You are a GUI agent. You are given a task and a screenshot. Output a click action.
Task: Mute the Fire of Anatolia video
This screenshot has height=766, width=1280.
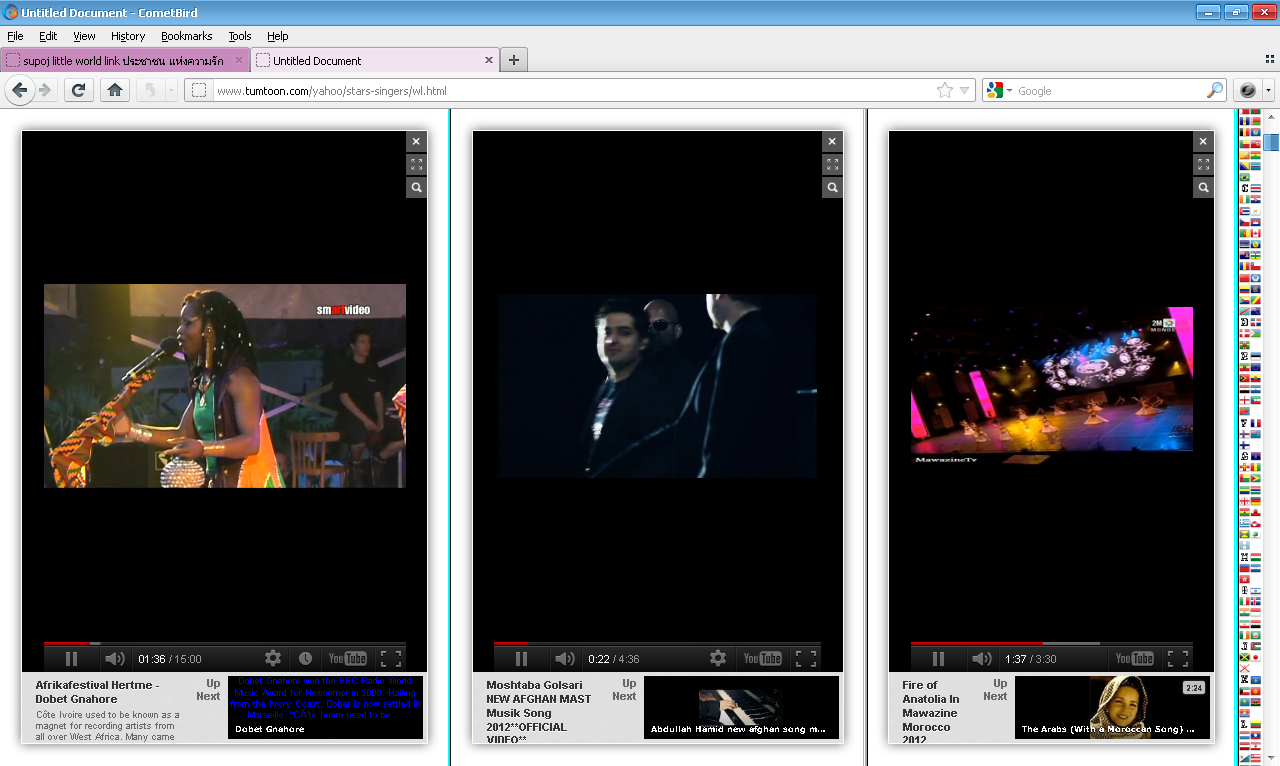[x=982, y=658]
